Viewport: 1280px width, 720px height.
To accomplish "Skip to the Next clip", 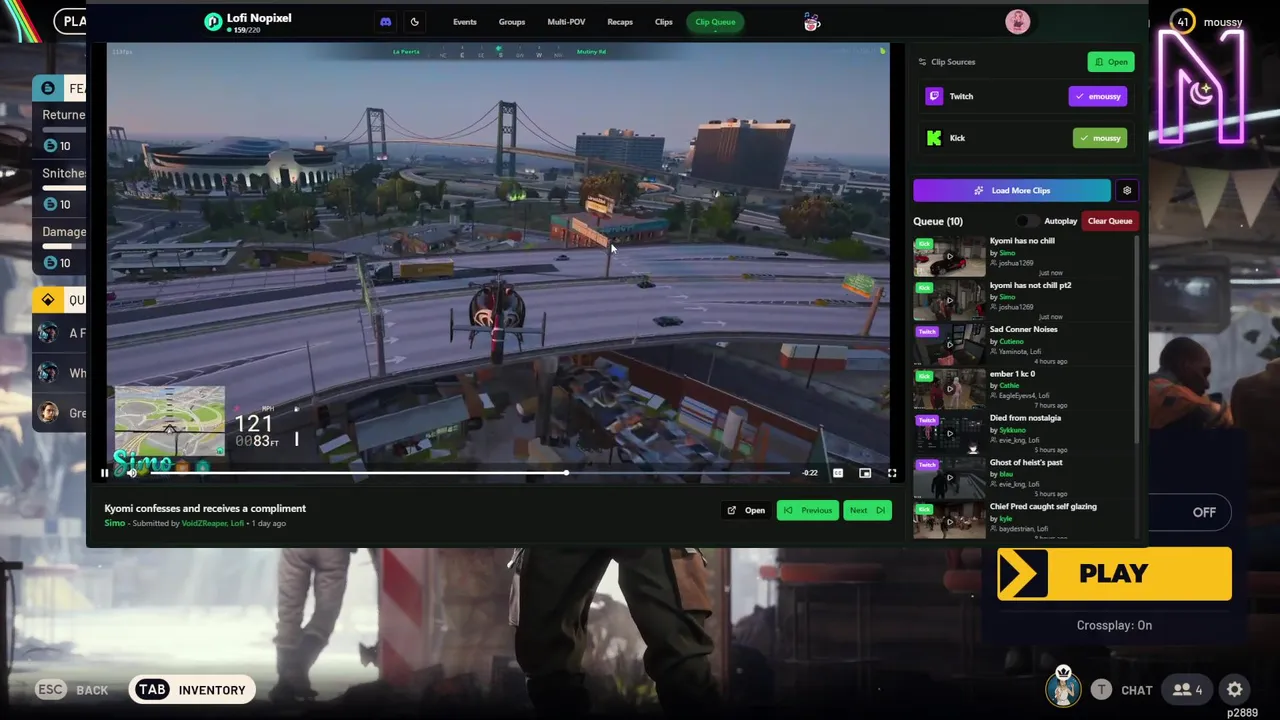I will pyautogui.click(x=867, y=511).
